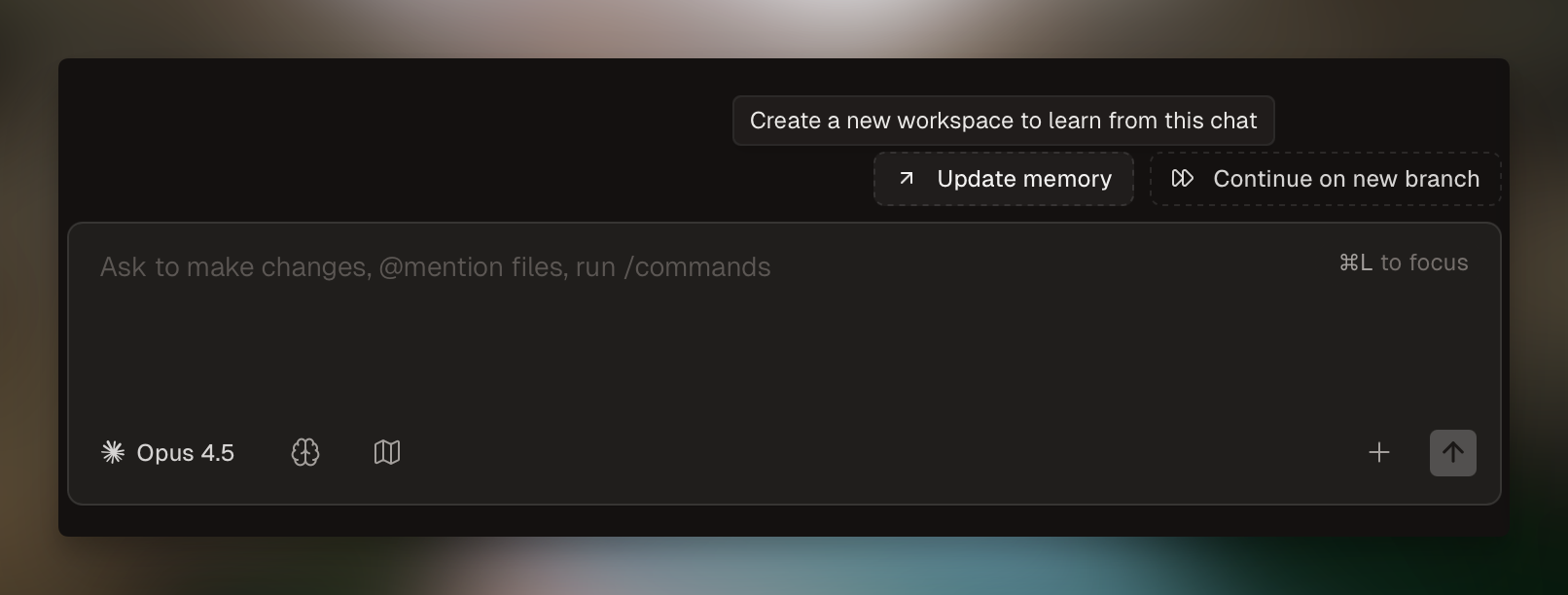The image size is (1568, 595).
Task: Click the 'Create a new workspace' tooltip
Action: tap(1003, 121)
